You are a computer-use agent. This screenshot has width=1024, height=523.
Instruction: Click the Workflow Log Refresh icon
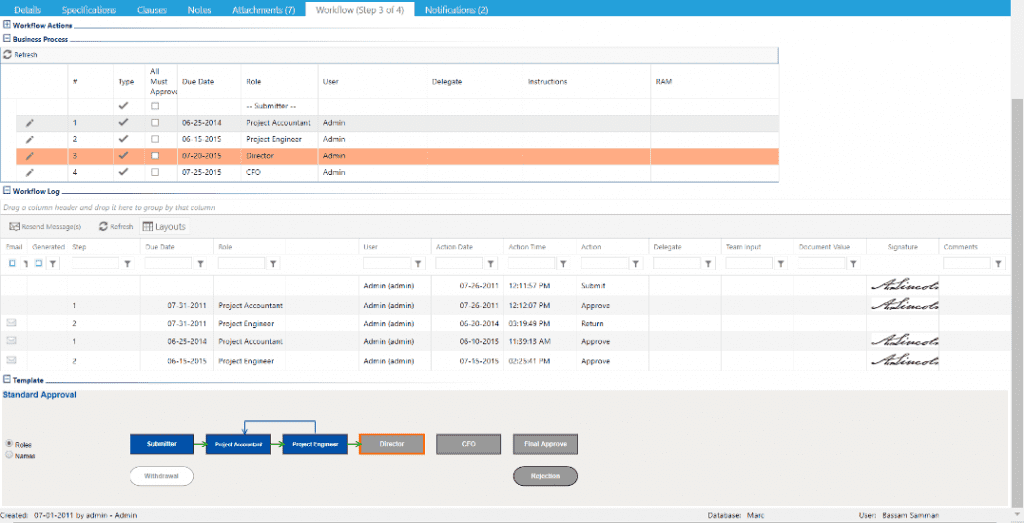coord(103,227)
